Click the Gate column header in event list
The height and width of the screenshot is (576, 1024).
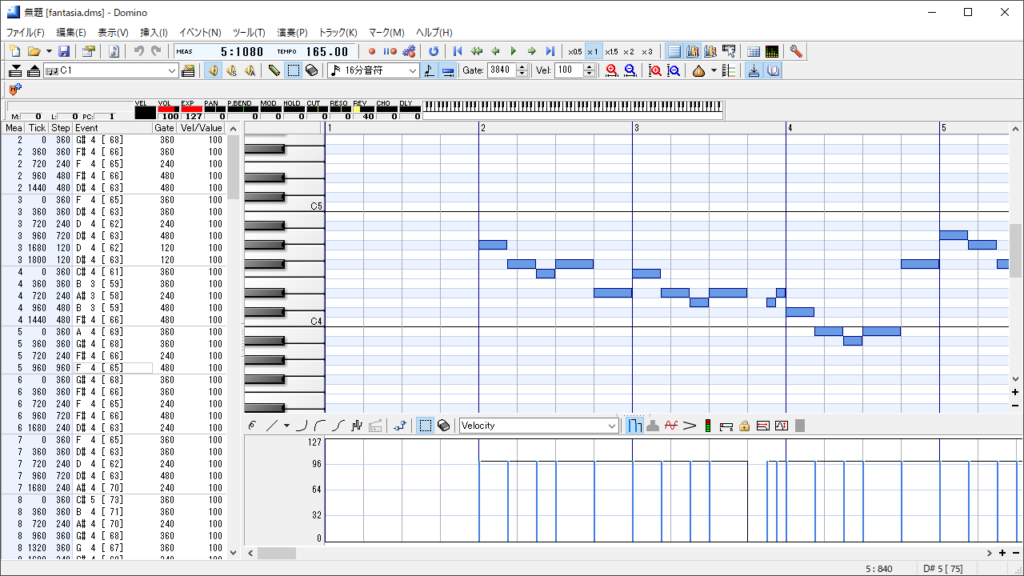point(165,128)
